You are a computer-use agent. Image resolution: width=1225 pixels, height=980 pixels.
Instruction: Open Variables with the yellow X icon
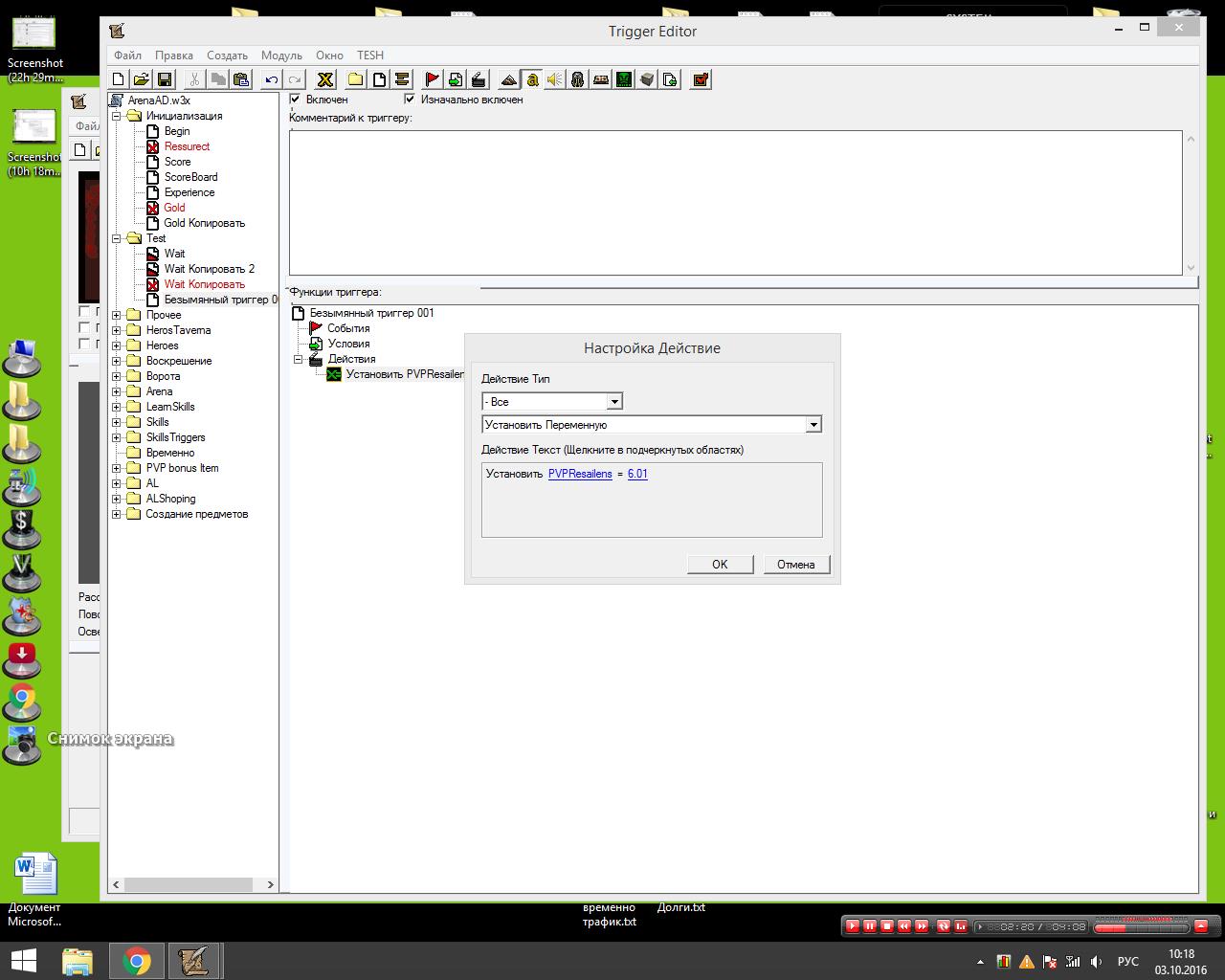(x=325, y=79)
